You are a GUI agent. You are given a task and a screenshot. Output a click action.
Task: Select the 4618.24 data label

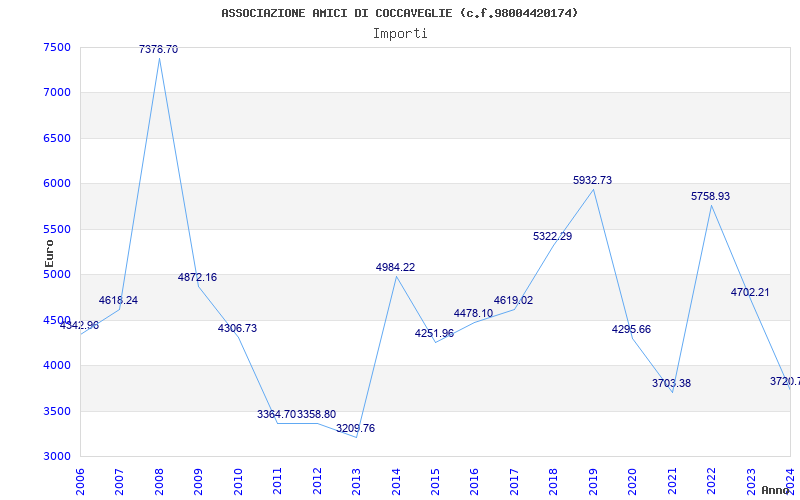click(x=118, y=301)
